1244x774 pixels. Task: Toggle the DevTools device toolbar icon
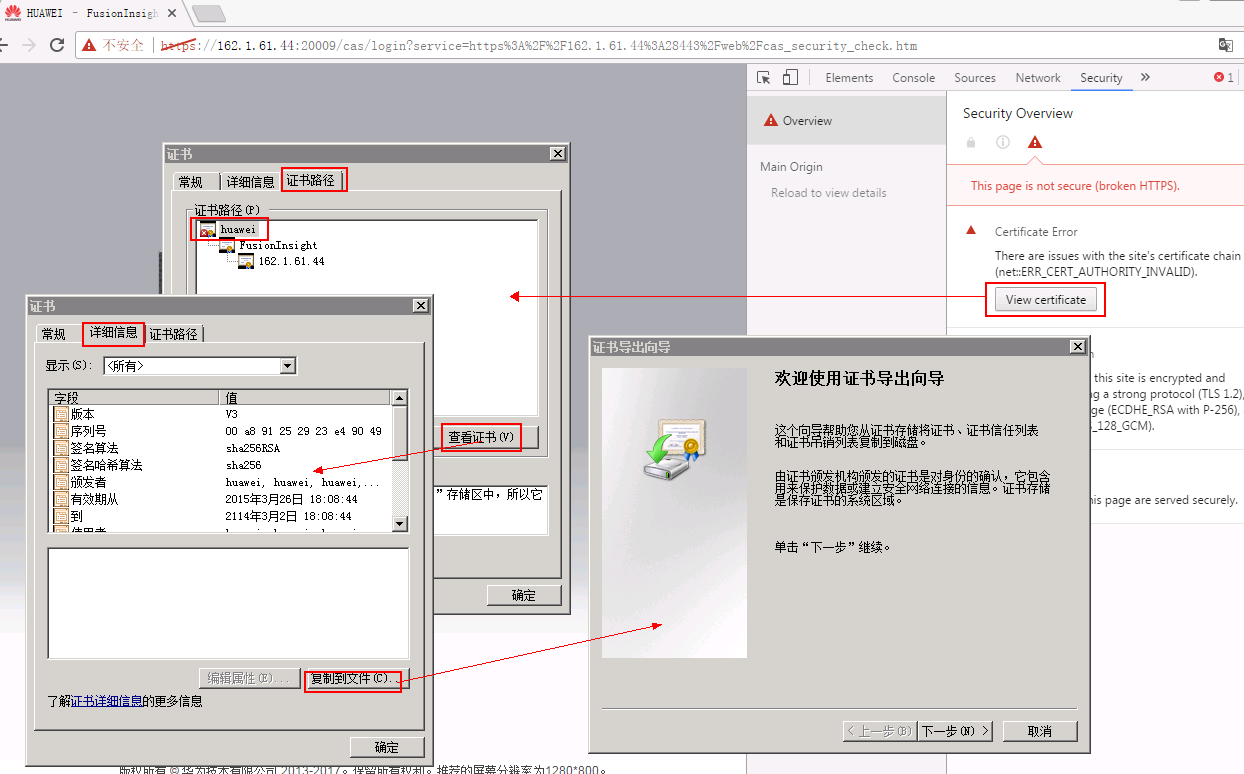[790, 77]
